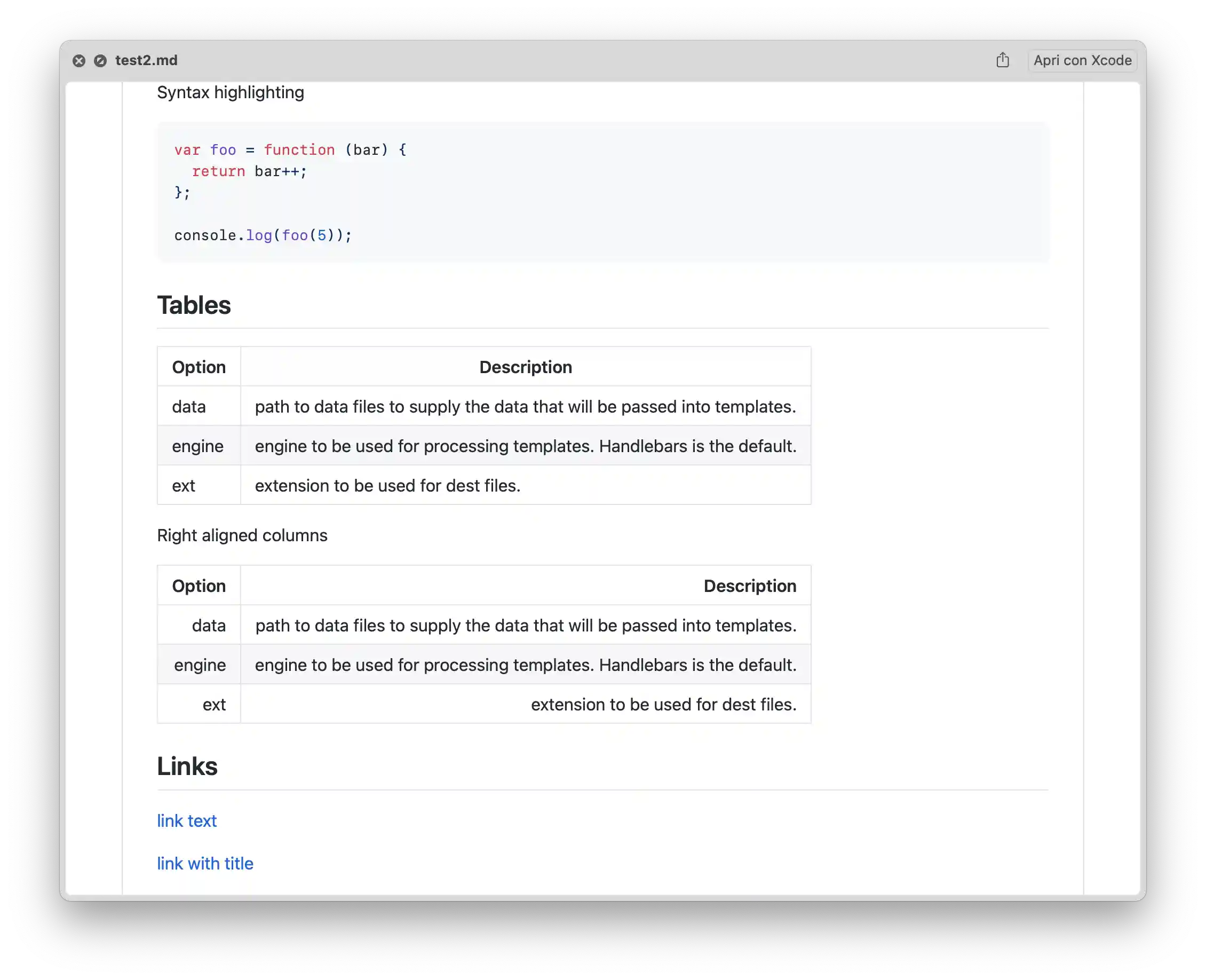Click the "function" keyword in the code snippet
Image resolution: width=1206 pixels, height=980 pixels.
(x=300, y=149)
